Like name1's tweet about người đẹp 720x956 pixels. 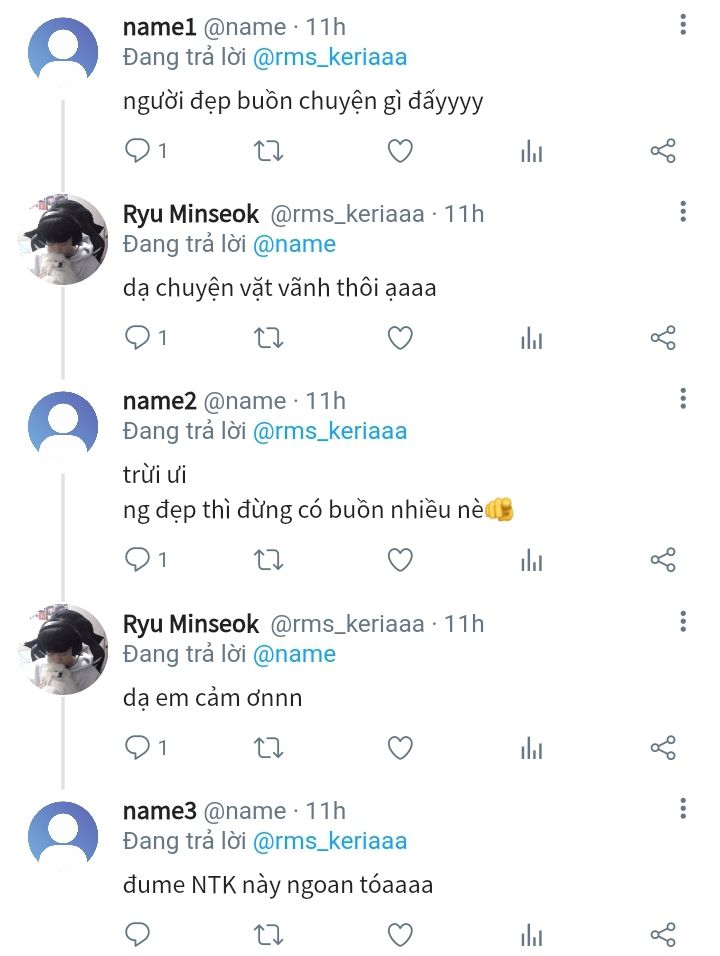(400, 151)
